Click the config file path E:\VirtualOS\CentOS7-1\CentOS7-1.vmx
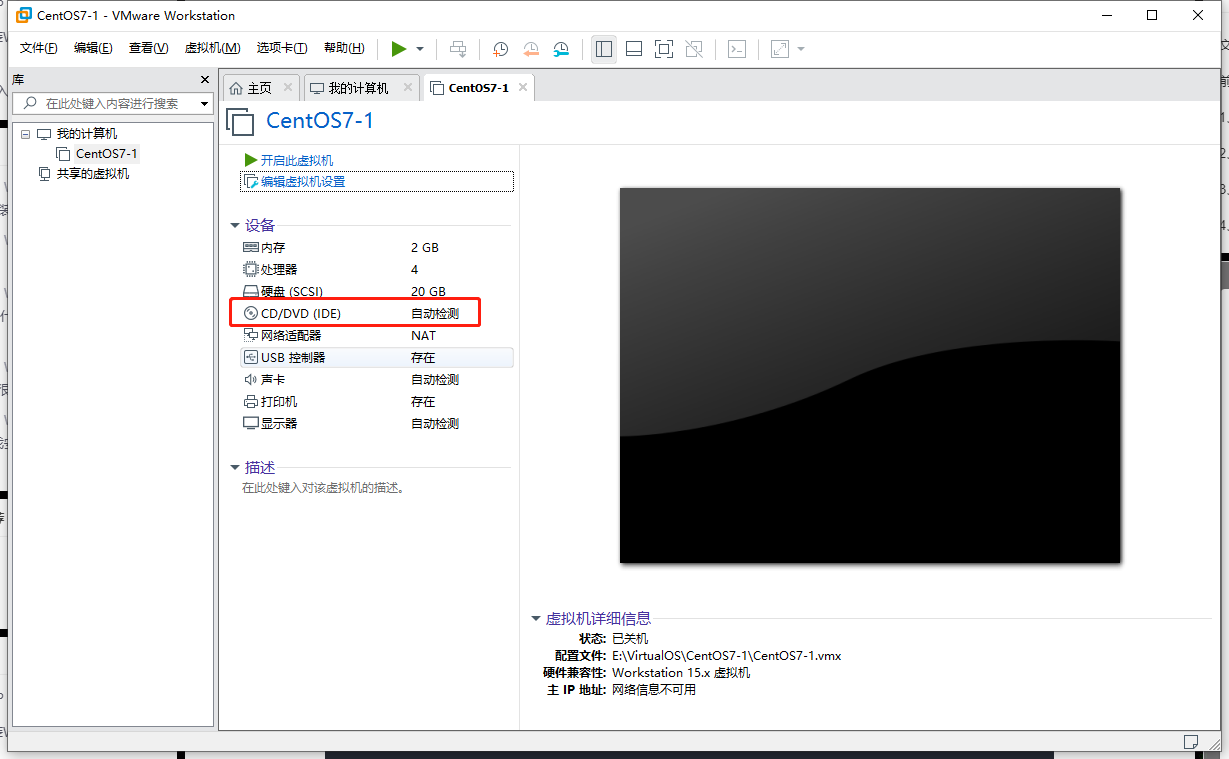 coord(729,656)
